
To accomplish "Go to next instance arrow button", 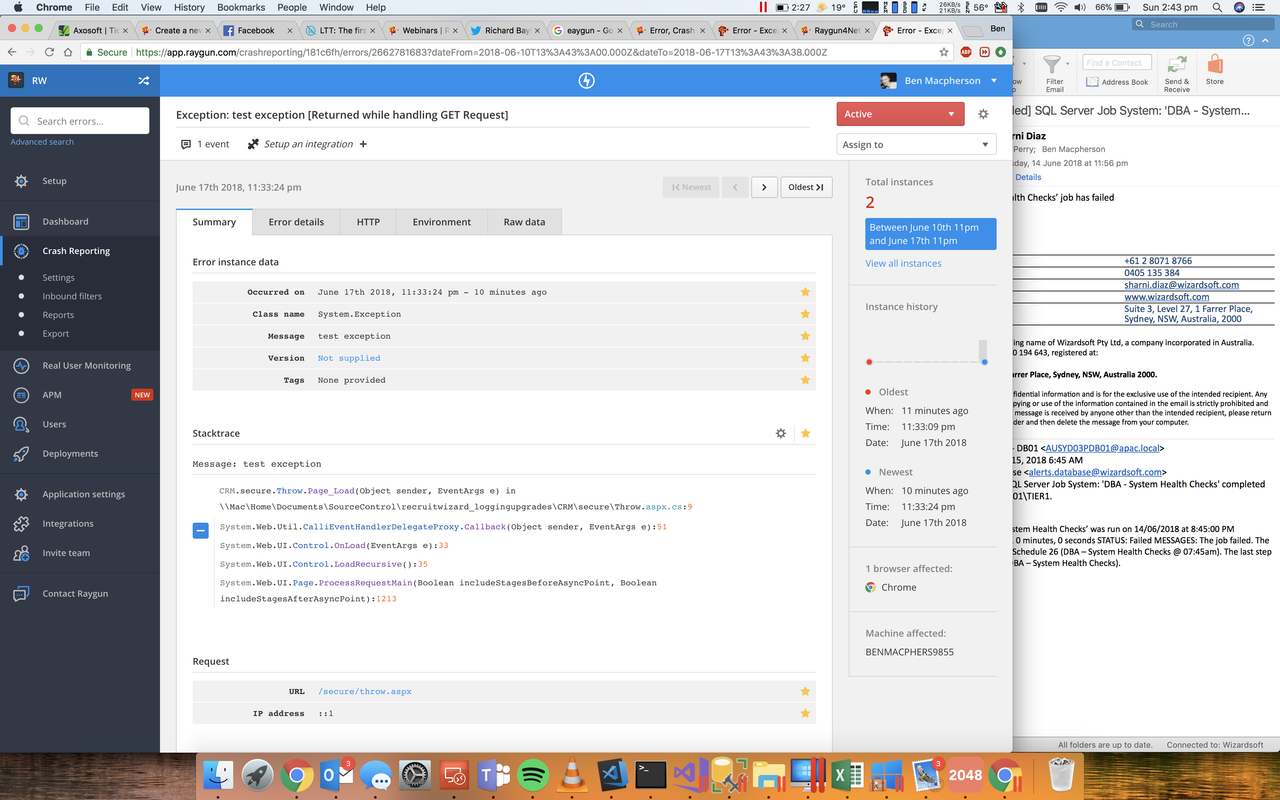I will (764, 187).
